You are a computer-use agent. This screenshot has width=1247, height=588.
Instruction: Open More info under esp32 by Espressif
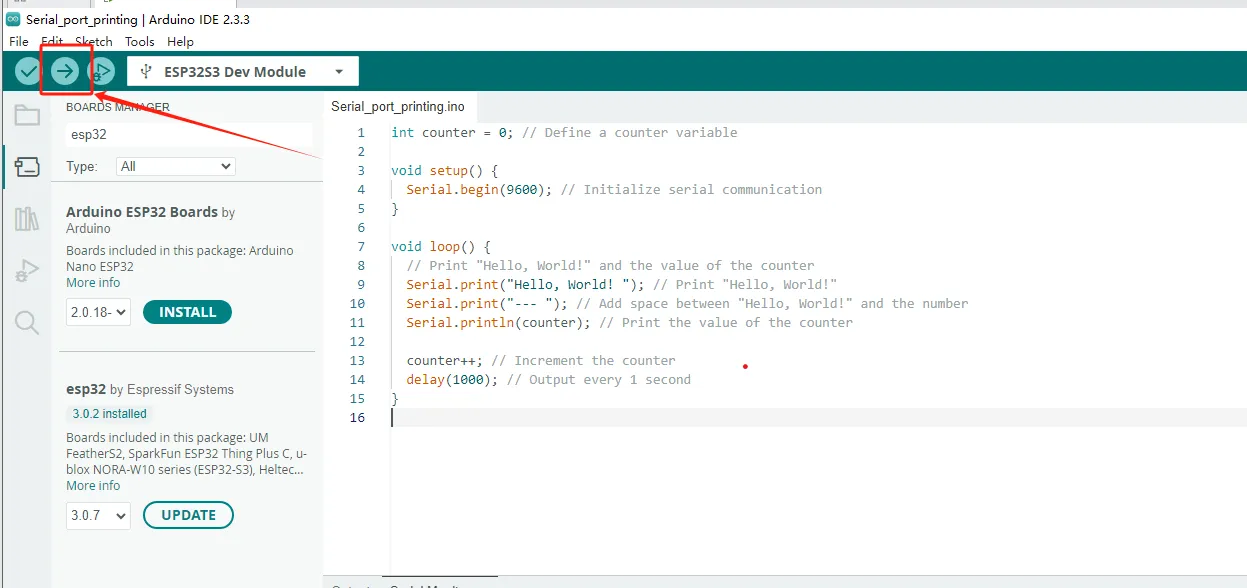pos(93,486)
